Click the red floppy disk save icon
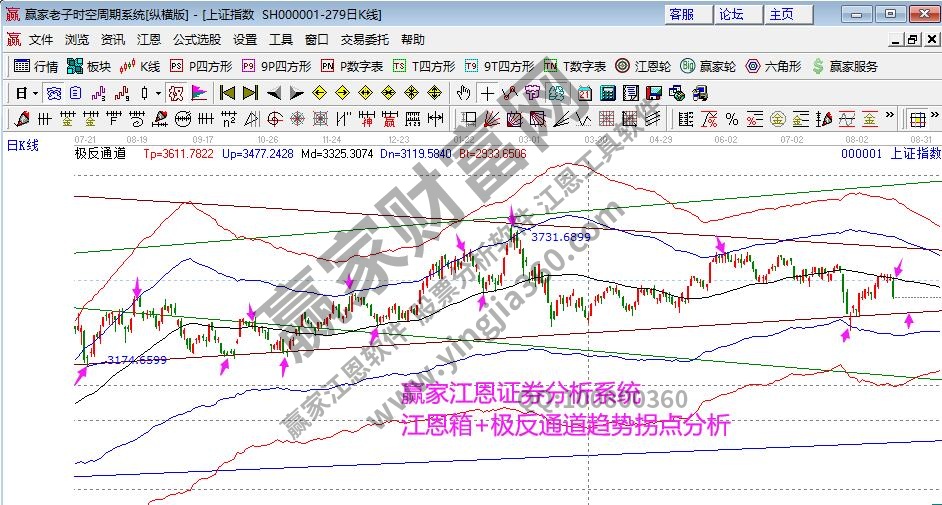Viewport: 942px width, 505px height. click(x=652, y=93)
